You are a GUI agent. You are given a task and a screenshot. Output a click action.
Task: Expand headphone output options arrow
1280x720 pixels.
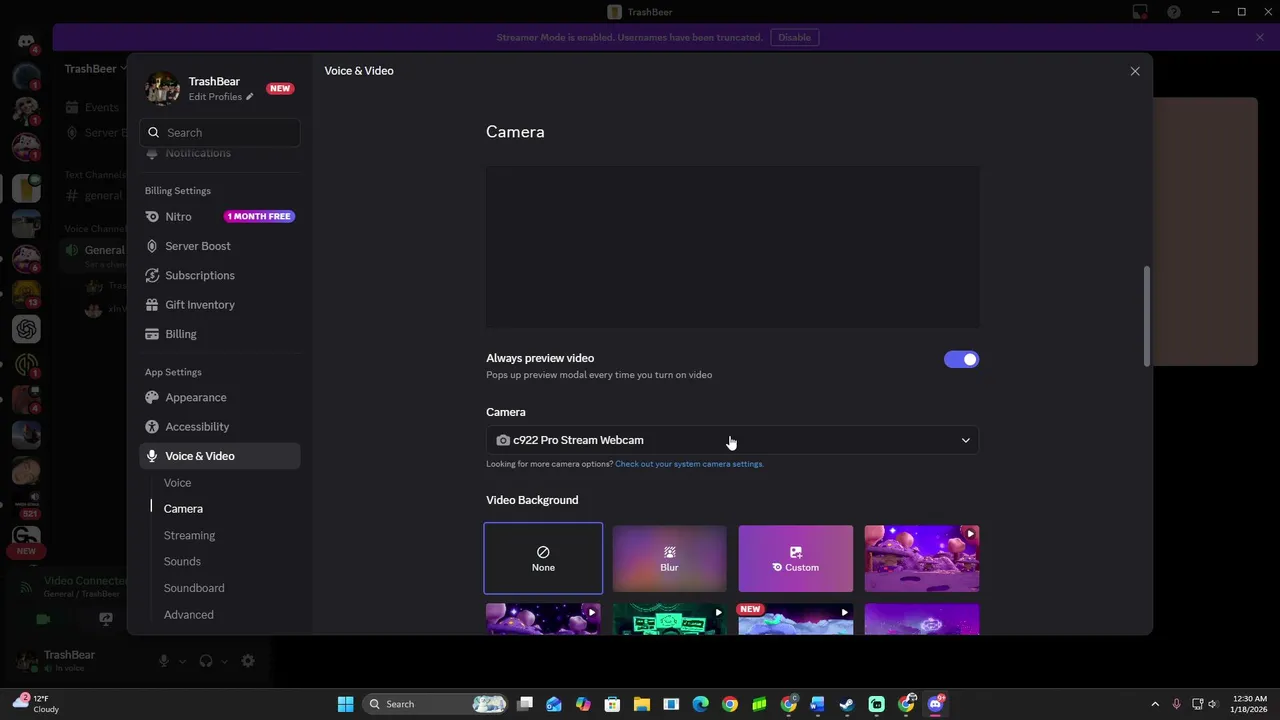click(x=224, y=661)
